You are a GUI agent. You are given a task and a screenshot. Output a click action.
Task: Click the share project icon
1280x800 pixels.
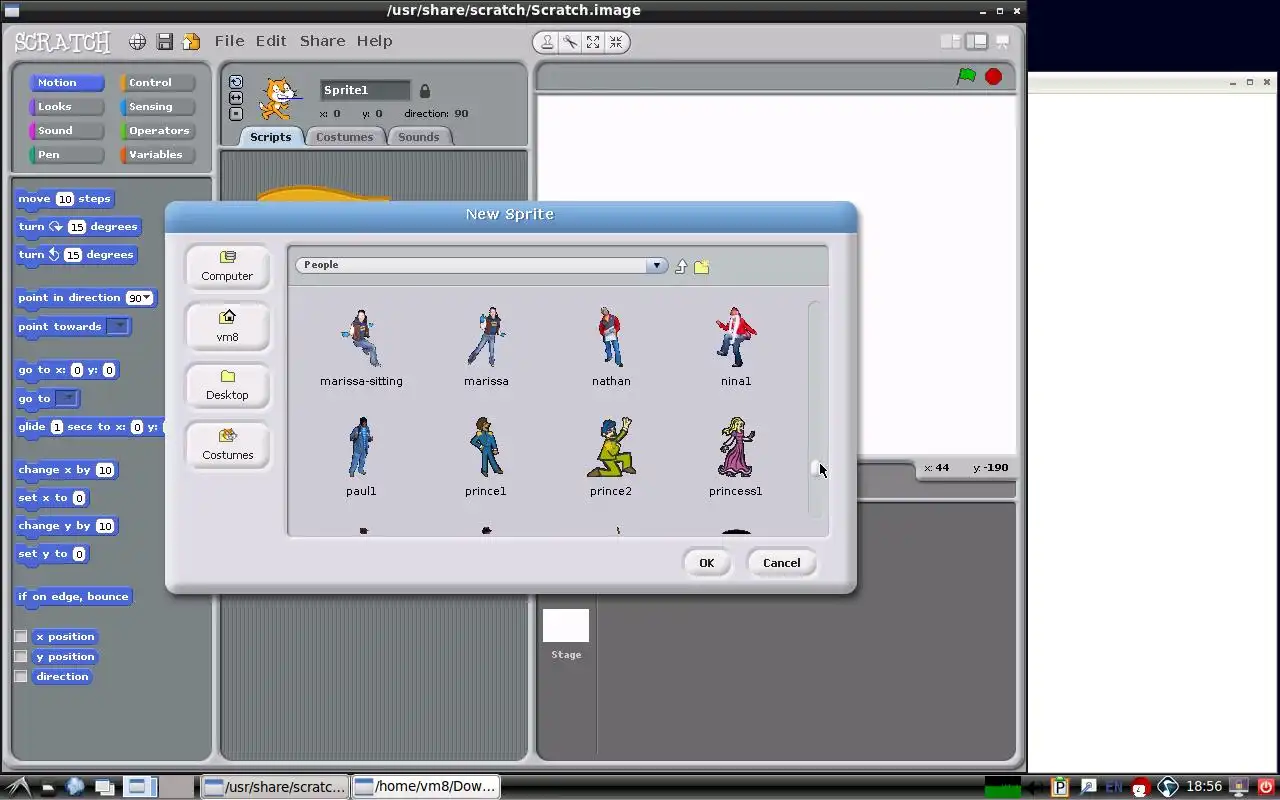(191, 42)
